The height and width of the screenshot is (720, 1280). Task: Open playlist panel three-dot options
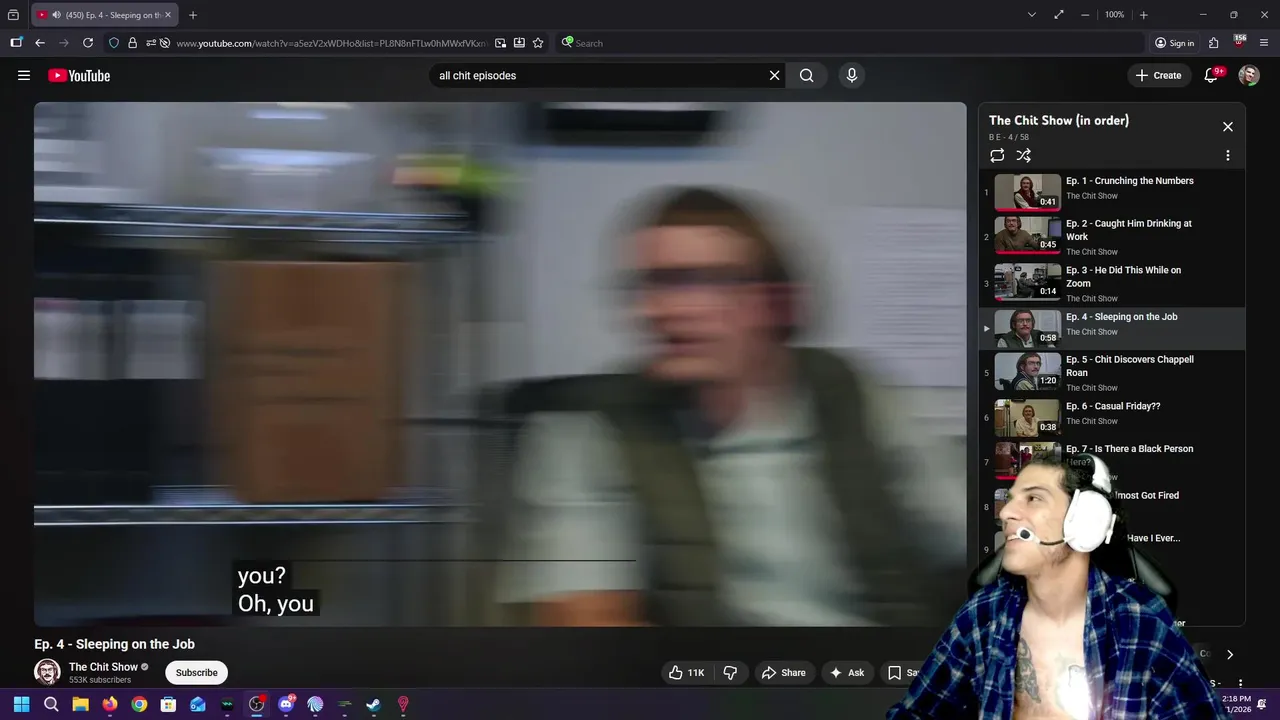(1228, 155)
